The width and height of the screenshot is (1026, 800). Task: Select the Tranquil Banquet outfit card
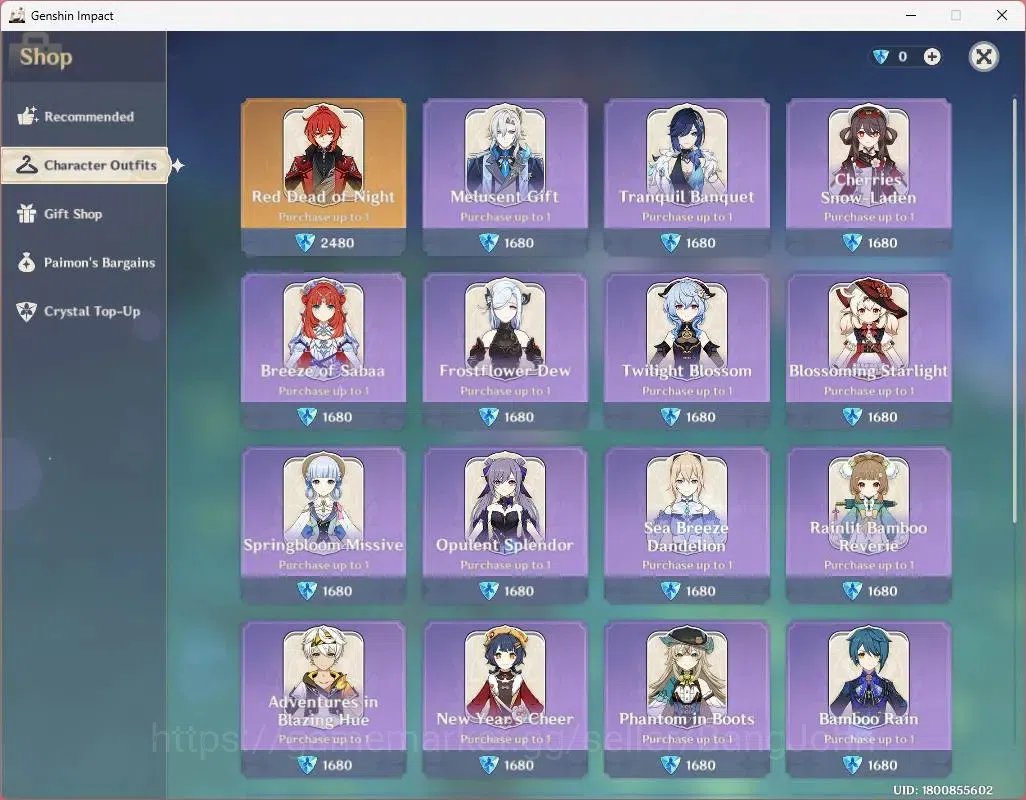pos(686,177)
